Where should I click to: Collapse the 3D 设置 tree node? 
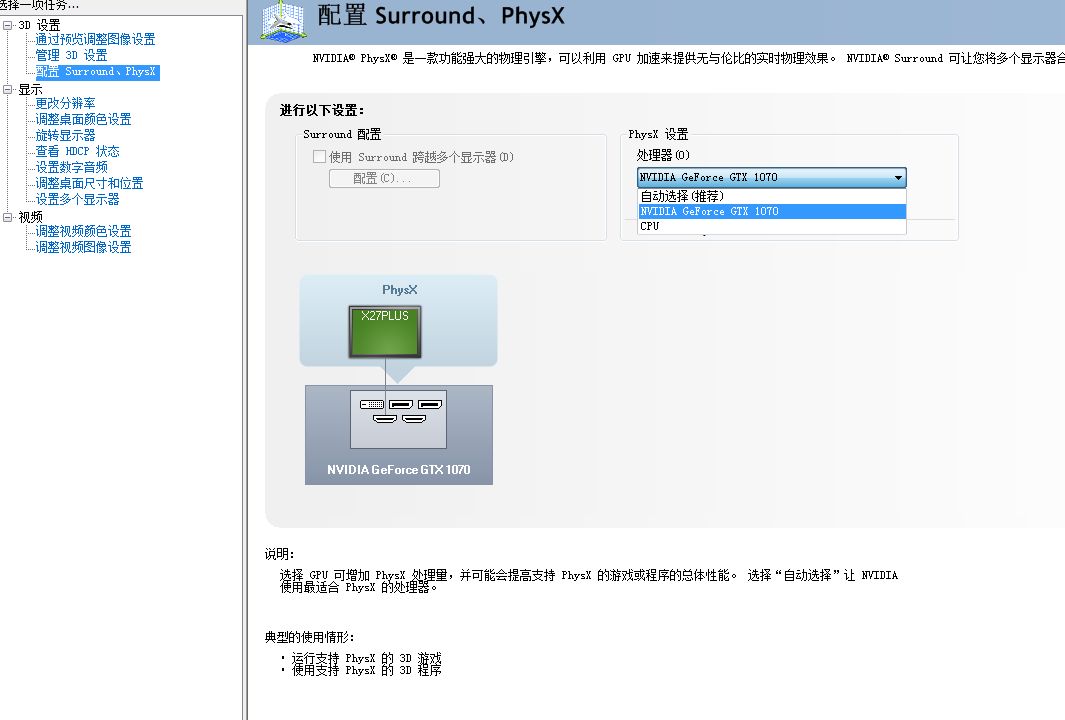click(8, 25)
